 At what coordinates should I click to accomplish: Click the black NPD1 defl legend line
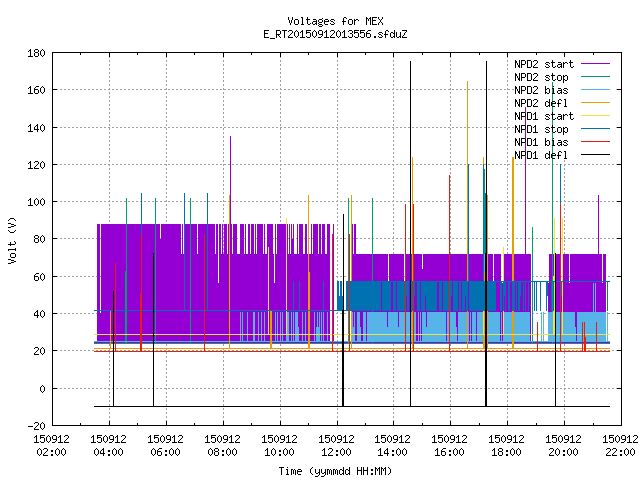click(596, 155)
